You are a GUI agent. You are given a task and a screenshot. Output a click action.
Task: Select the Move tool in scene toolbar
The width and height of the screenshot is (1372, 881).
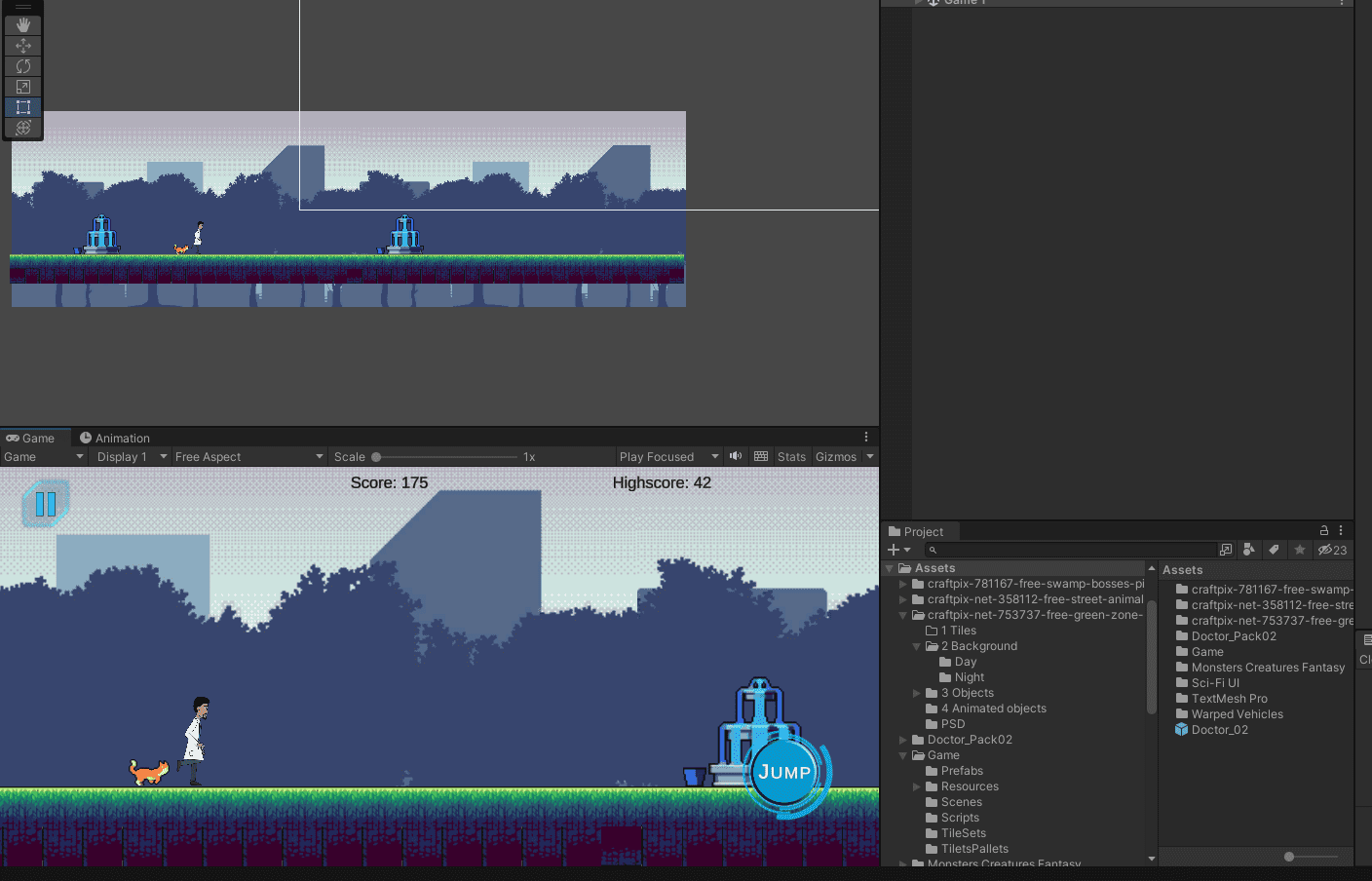(23, 46)
